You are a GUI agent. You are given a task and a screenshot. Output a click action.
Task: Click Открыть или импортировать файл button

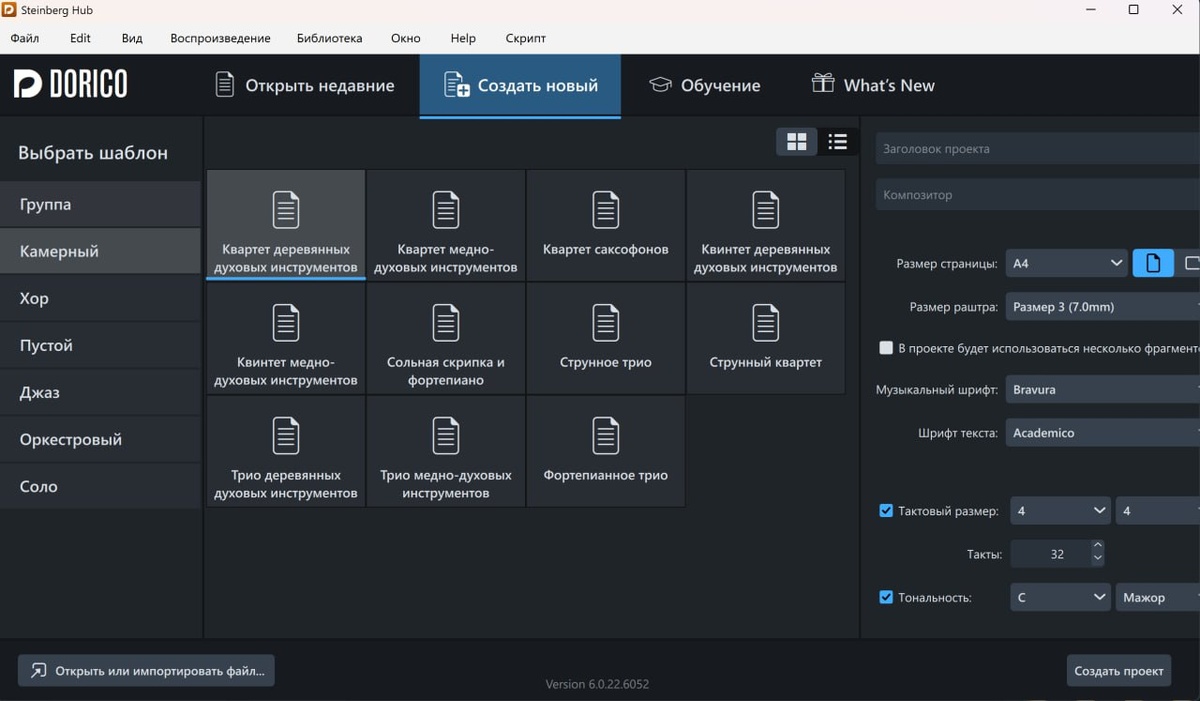coord(146,671)
